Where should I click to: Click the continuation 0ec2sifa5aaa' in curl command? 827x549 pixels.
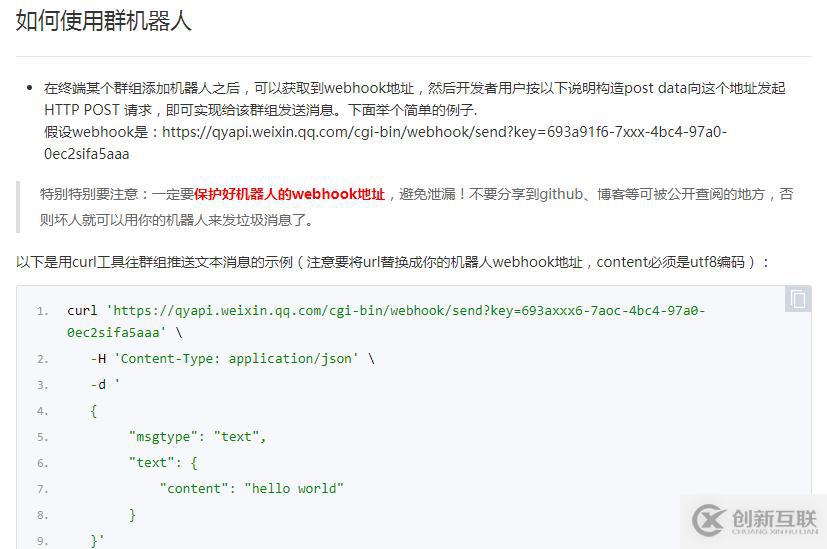click(x=117, y=333)
